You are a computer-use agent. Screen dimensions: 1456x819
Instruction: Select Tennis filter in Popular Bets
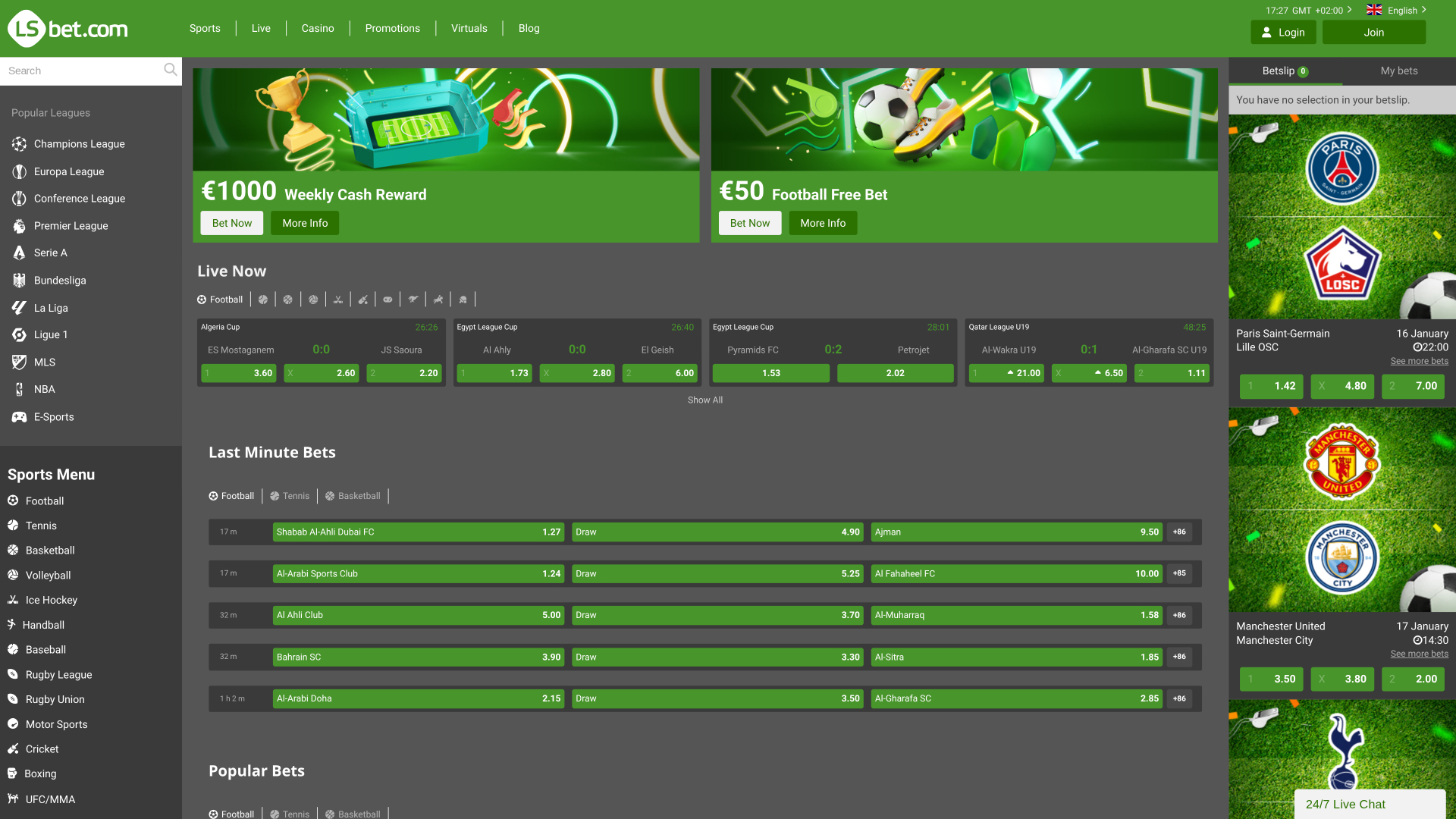pyautogui.click(x=290, y=814)
